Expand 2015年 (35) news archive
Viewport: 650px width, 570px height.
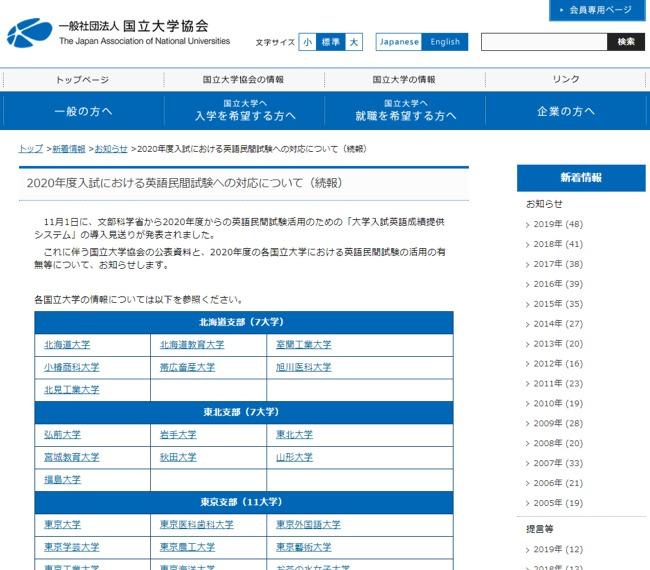point(558,304)
